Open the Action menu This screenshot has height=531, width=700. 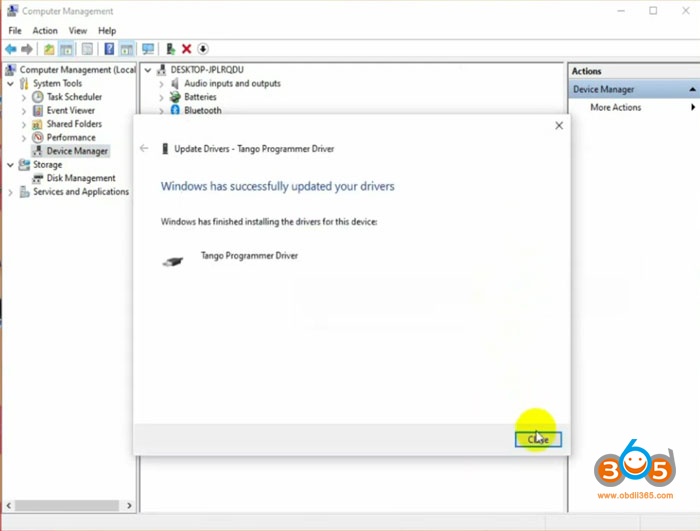click(x=45, y=31)
